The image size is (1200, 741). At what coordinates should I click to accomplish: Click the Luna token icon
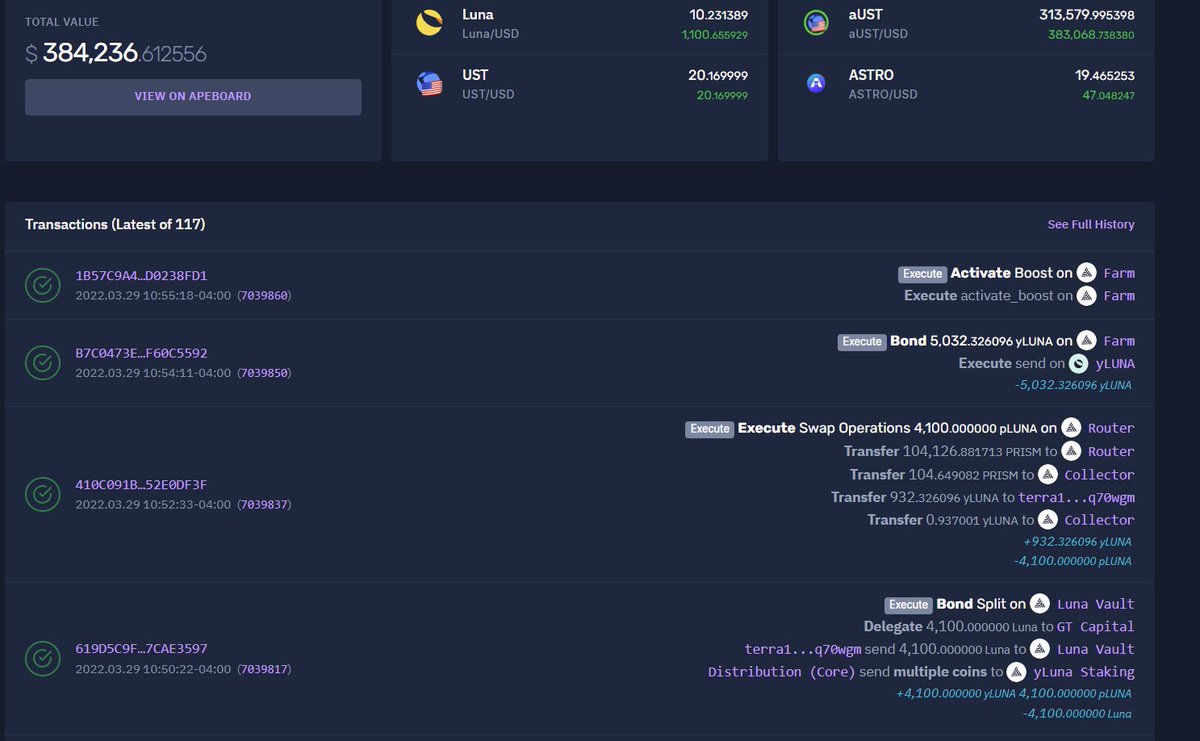[x=429, y=24]
